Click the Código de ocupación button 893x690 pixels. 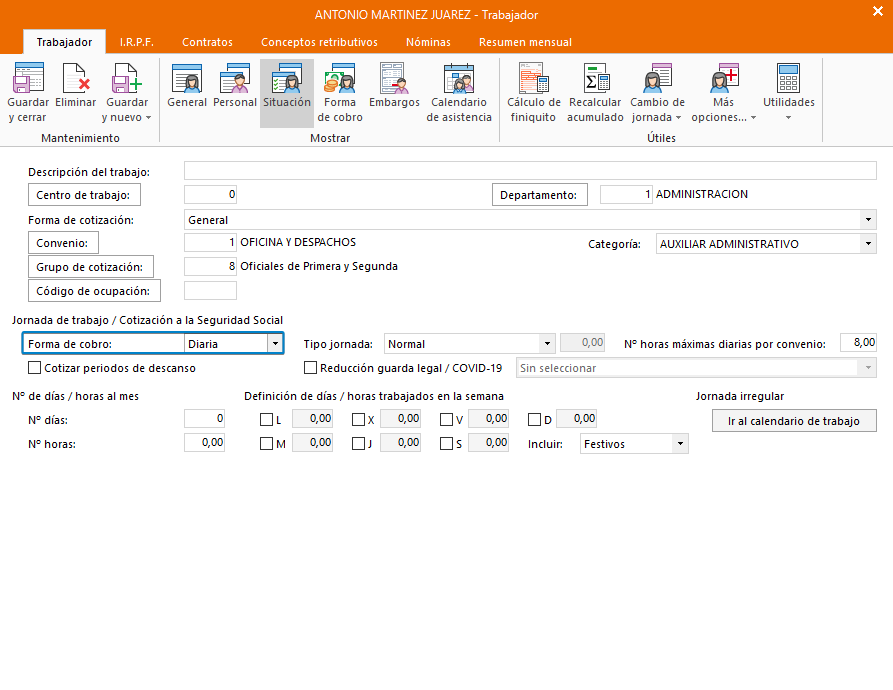pos(94,290)
